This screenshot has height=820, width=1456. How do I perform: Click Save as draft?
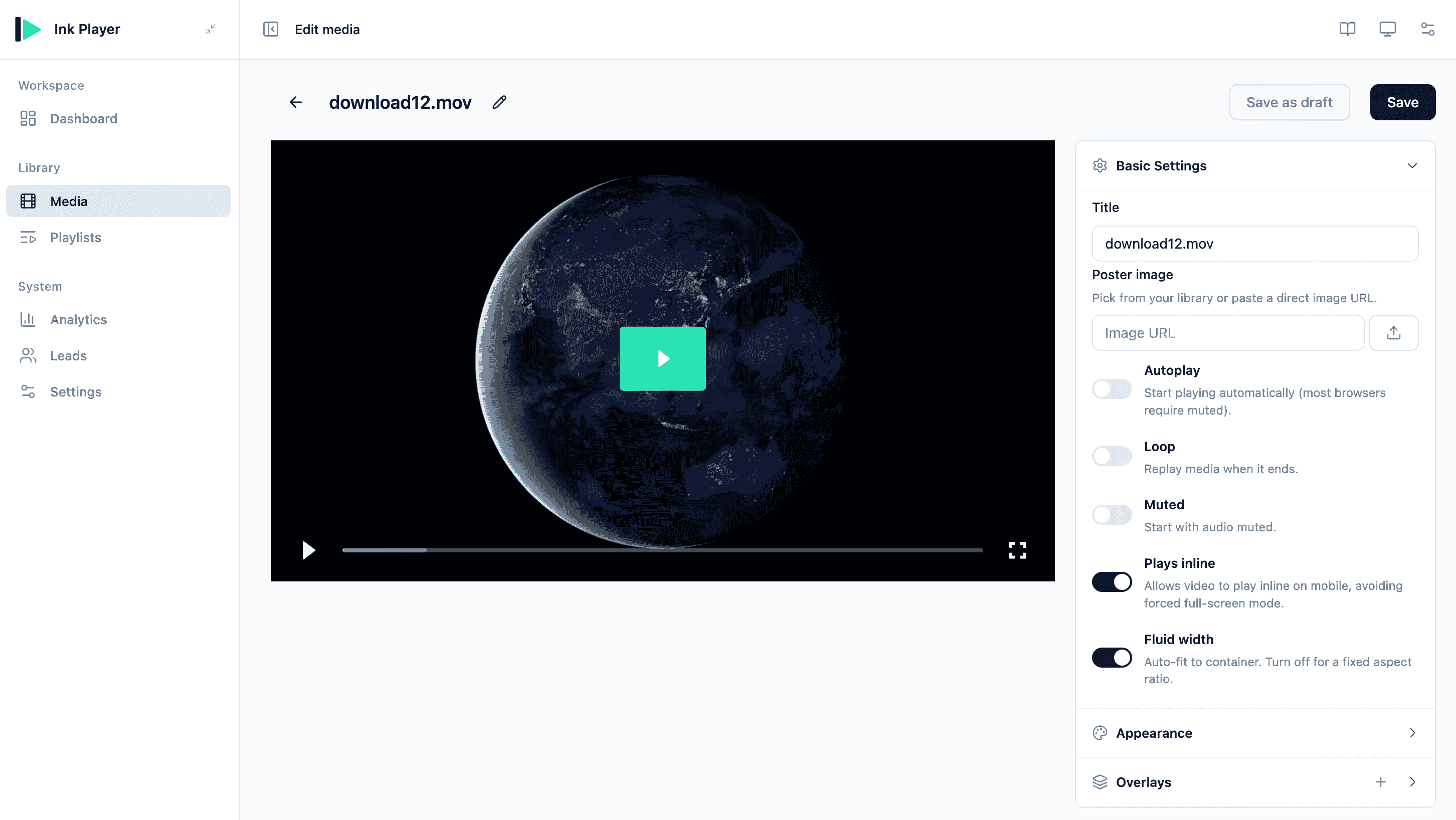click(x=1289, y=102)
